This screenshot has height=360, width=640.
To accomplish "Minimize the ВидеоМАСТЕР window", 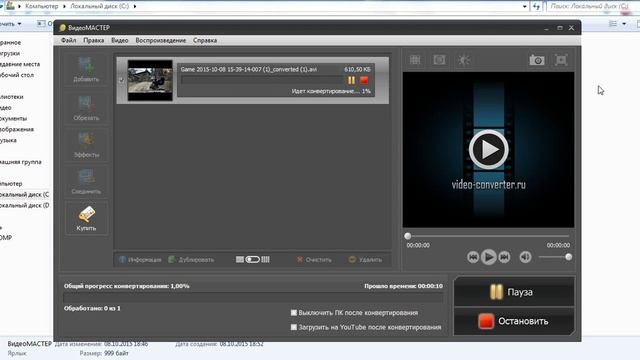I will pyautogui.click(x=546, y=28).
